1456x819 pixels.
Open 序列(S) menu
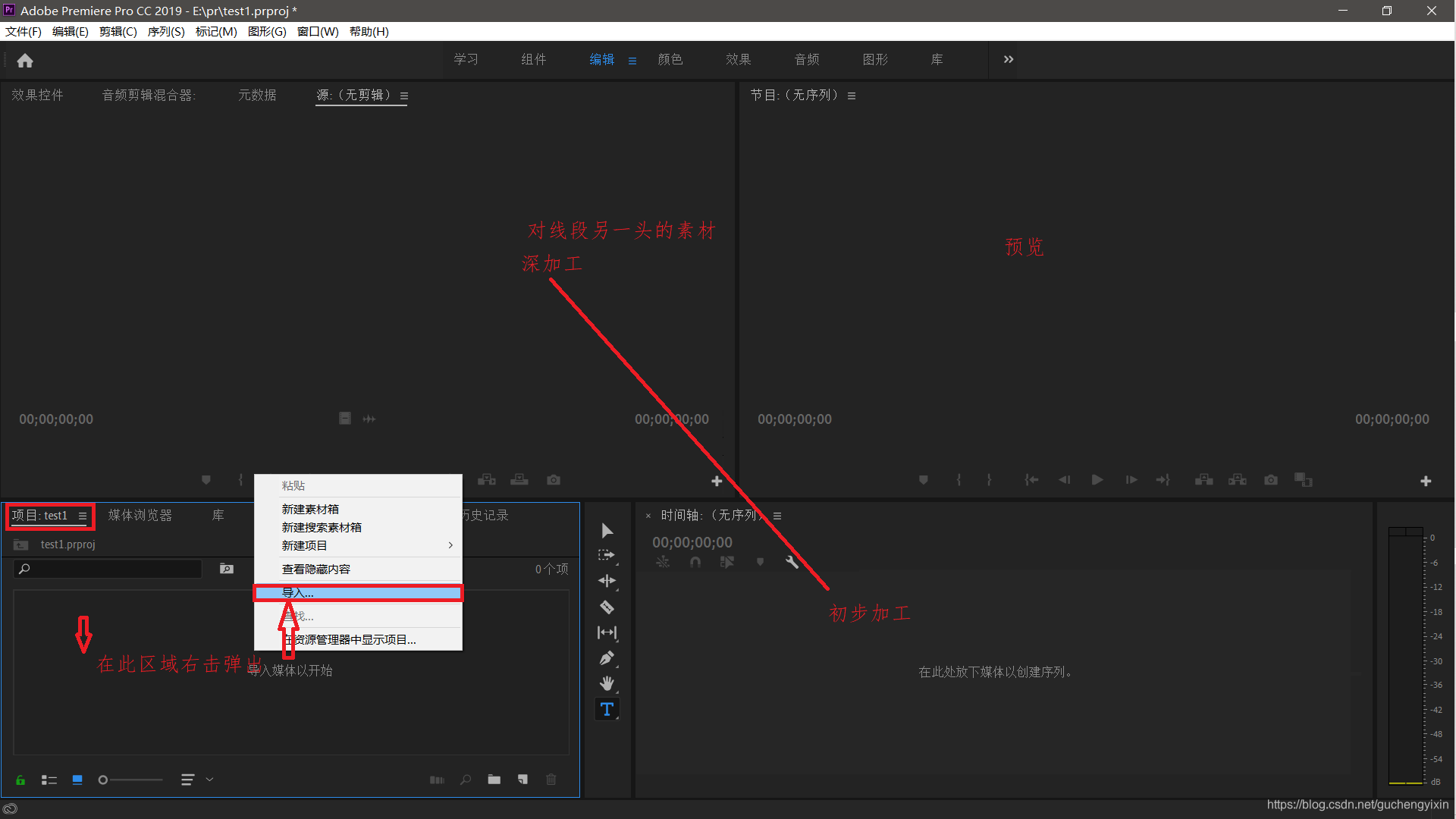[166, 31]
